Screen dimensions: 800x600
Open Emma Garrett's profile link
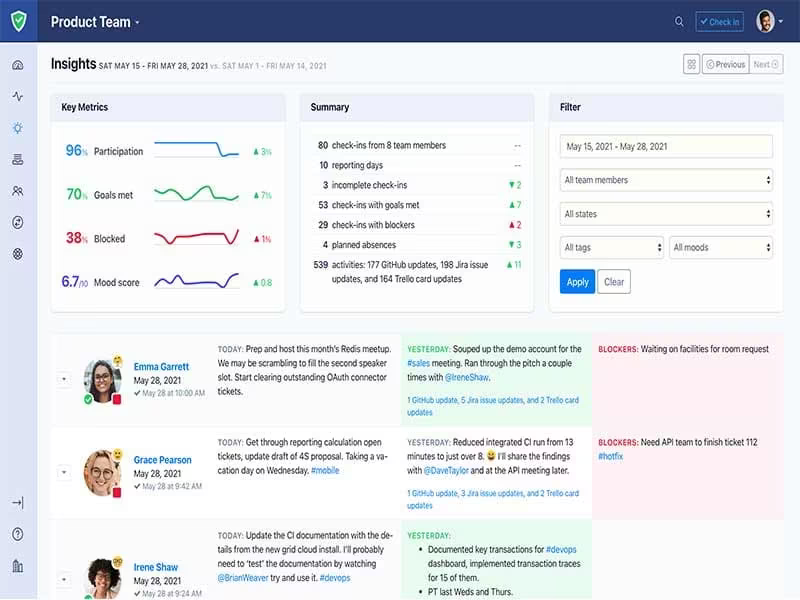[161, 367]
